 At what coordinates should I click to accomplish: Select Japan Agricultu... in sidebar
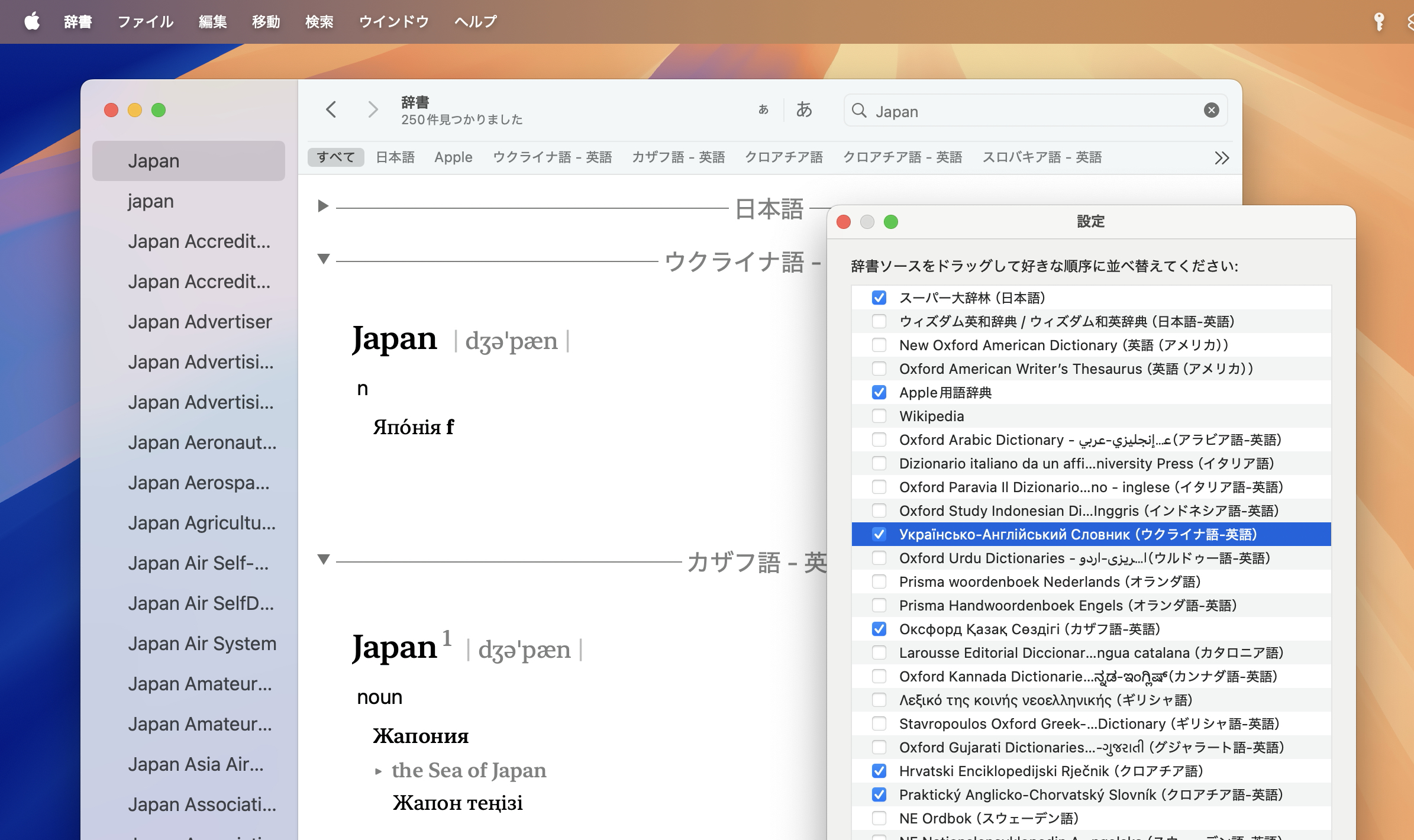(x=189, y=523)
